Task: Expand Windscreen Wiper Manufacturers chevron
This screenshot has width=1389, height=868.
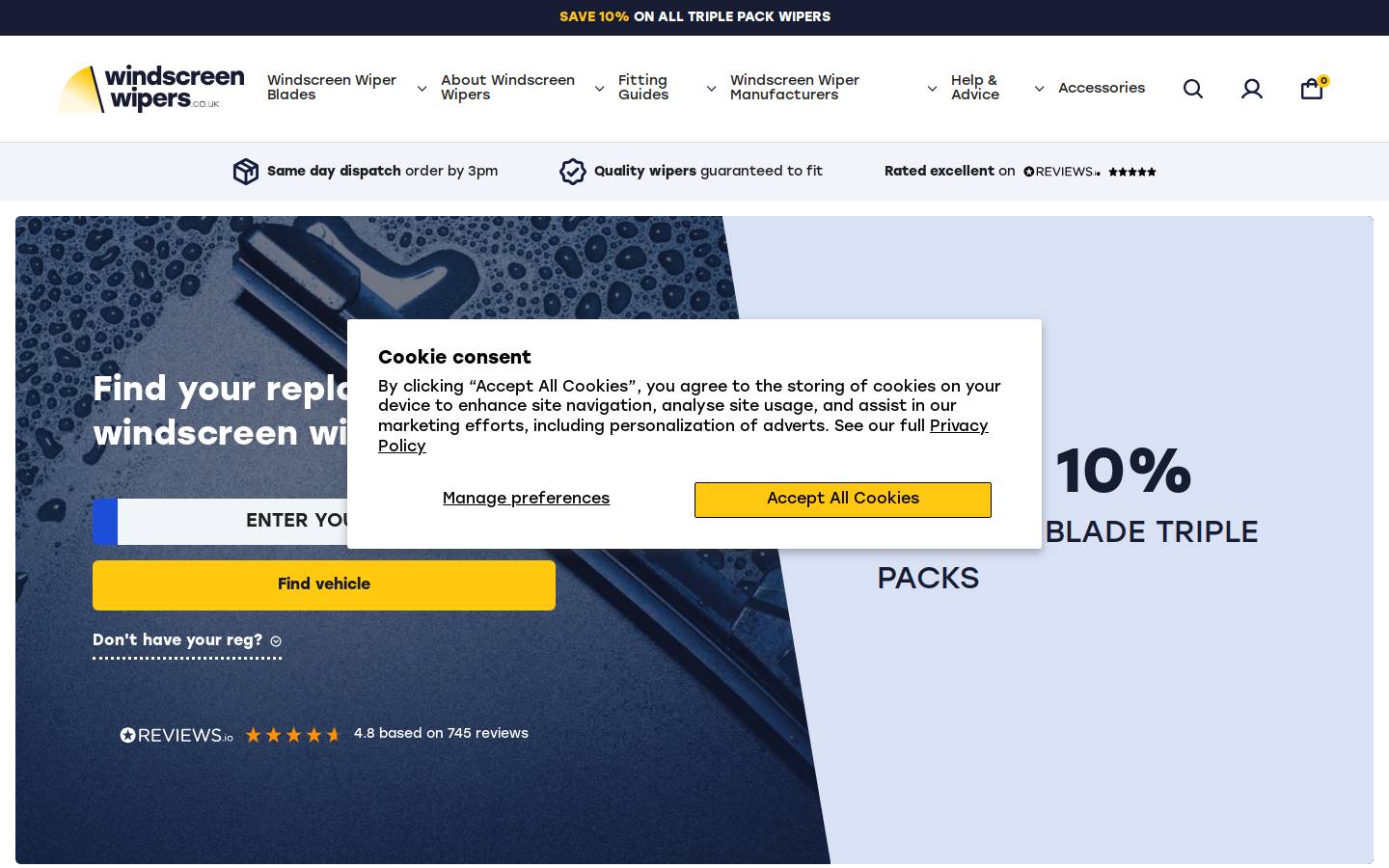Action: tap(932, 89)
